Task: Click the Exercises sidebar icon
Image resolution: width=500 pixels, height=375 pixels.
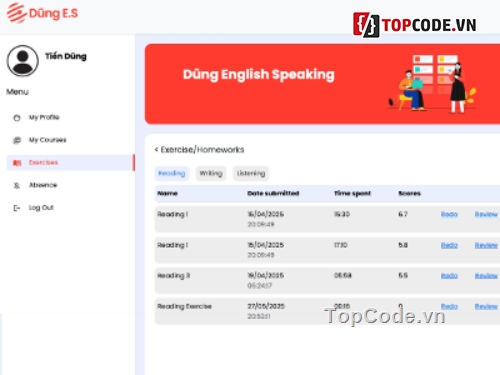Action: click(x=17, y=163)
